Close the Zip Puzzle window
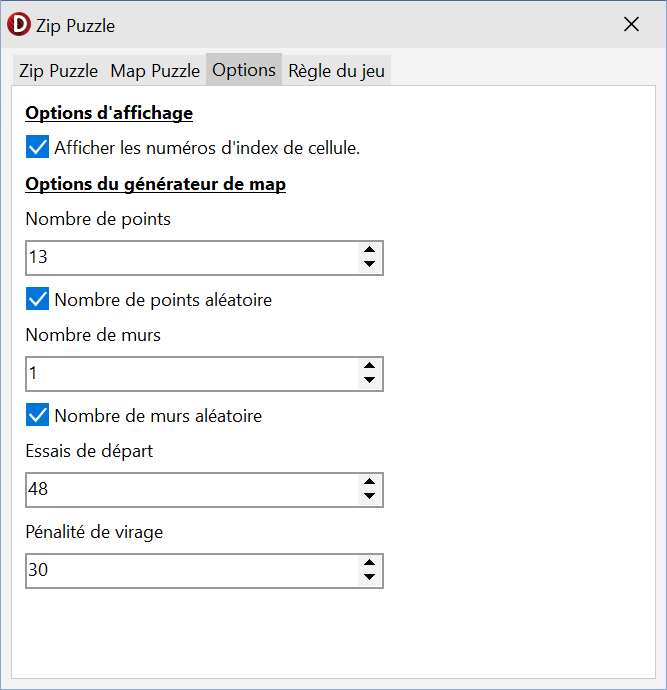Screen dimensions: 667x690 click(631, 25)
